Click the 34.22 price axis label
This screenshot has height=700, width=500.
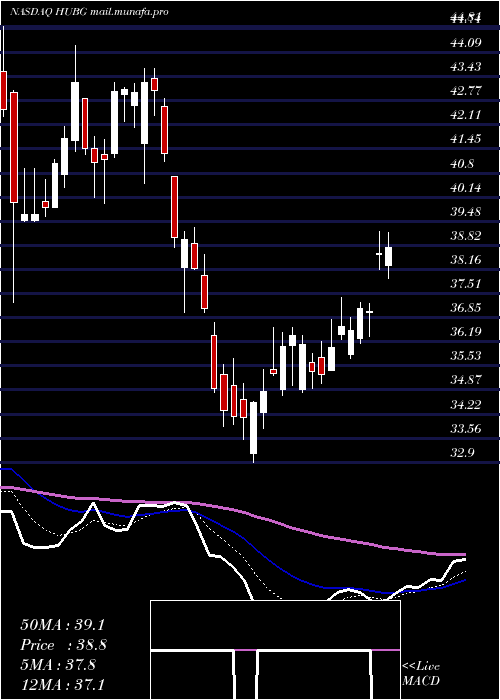click(467, 405)
